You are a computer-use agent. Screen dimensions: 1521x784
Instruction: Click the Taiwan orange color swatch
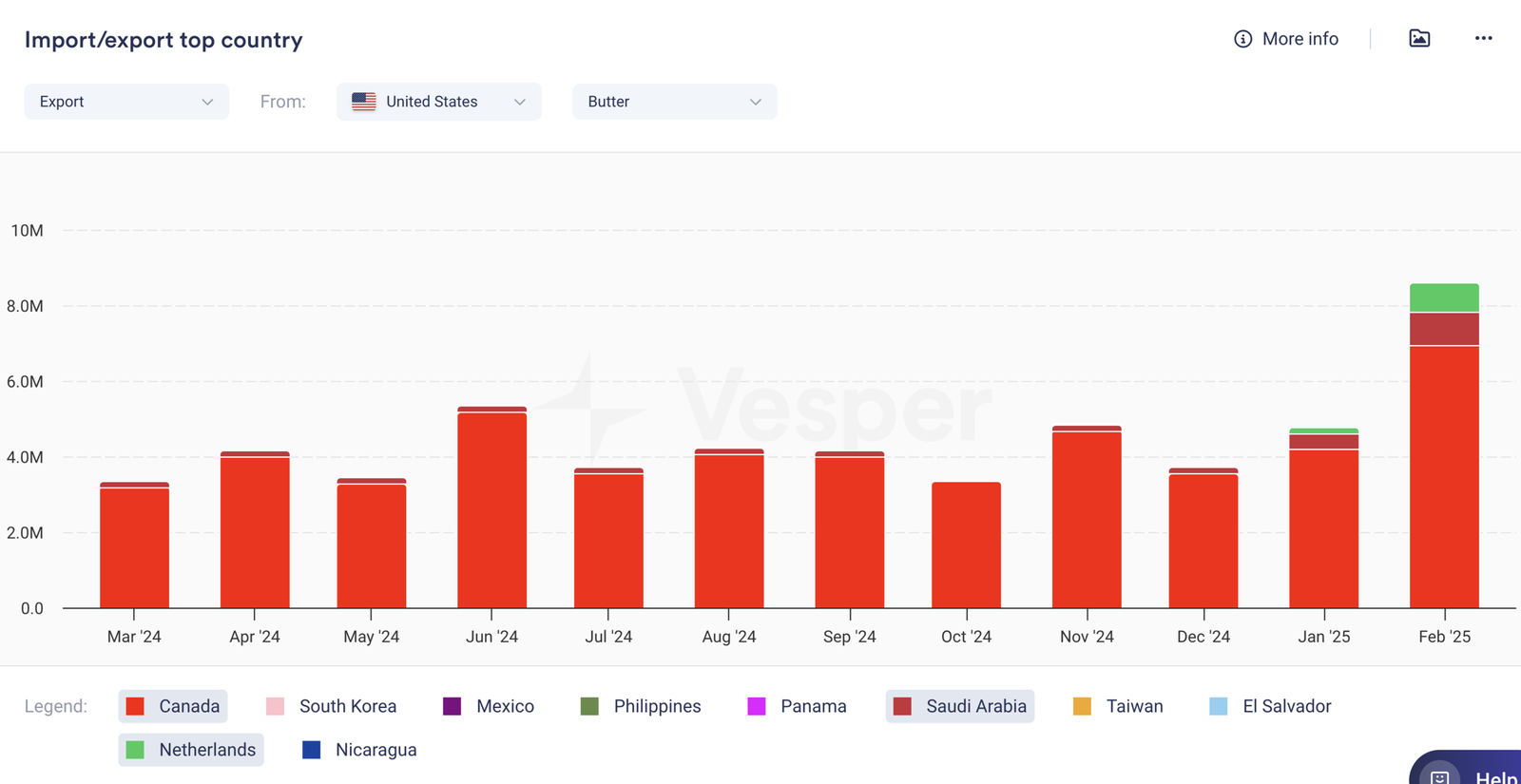point(1082,706)
